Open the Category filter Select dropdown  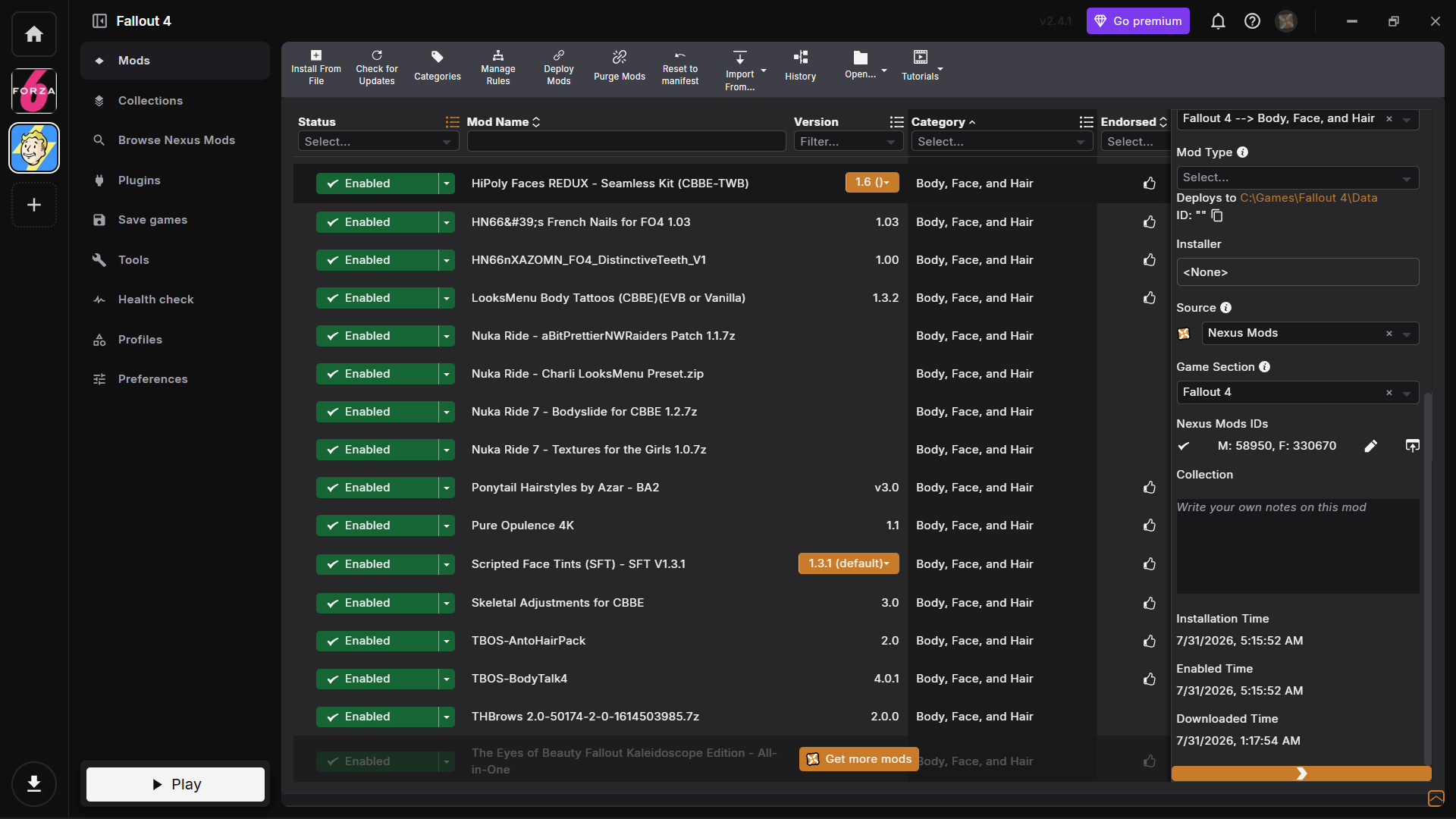(x=1001, y=142)
